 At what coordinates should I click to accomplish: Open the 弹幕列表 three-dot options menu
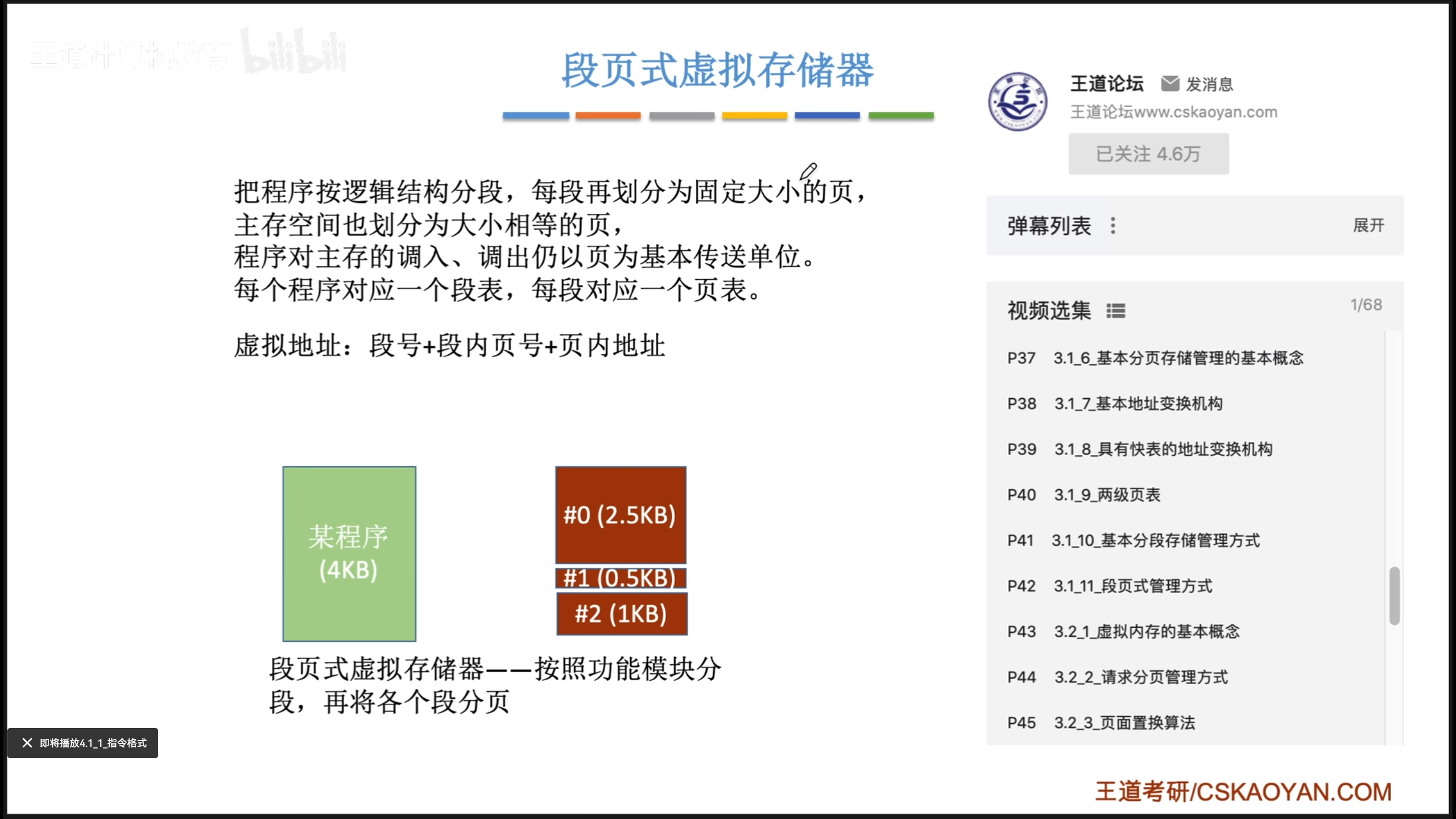coord(1113,226)
